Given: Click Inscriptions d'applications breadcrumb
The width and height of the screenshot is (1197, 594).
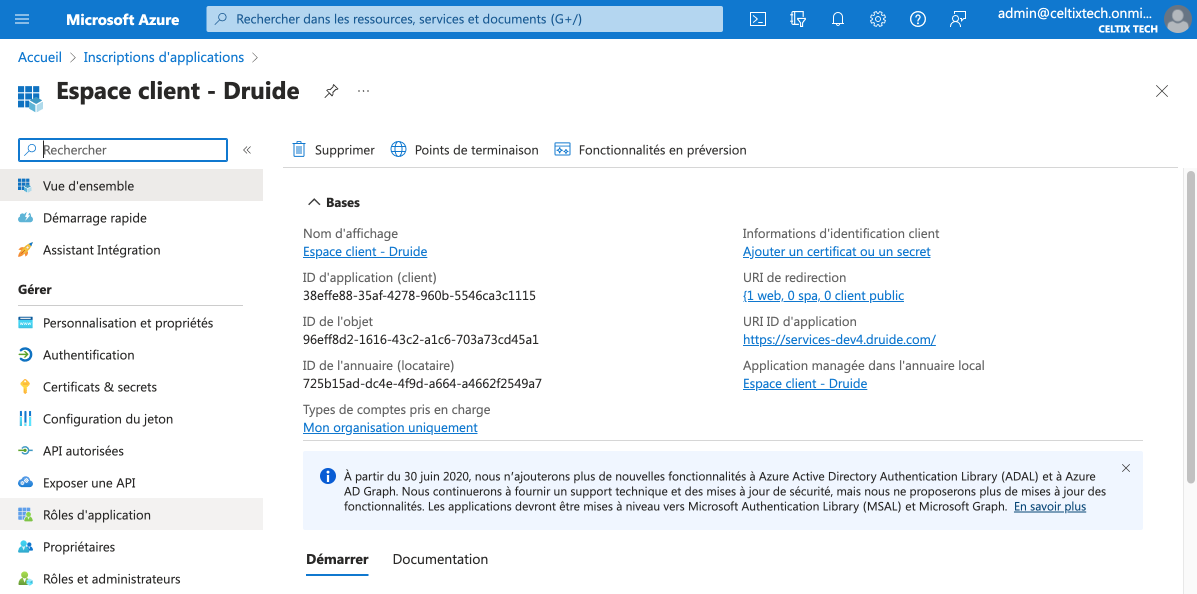Looking at the screenshot, I should 163,57.
